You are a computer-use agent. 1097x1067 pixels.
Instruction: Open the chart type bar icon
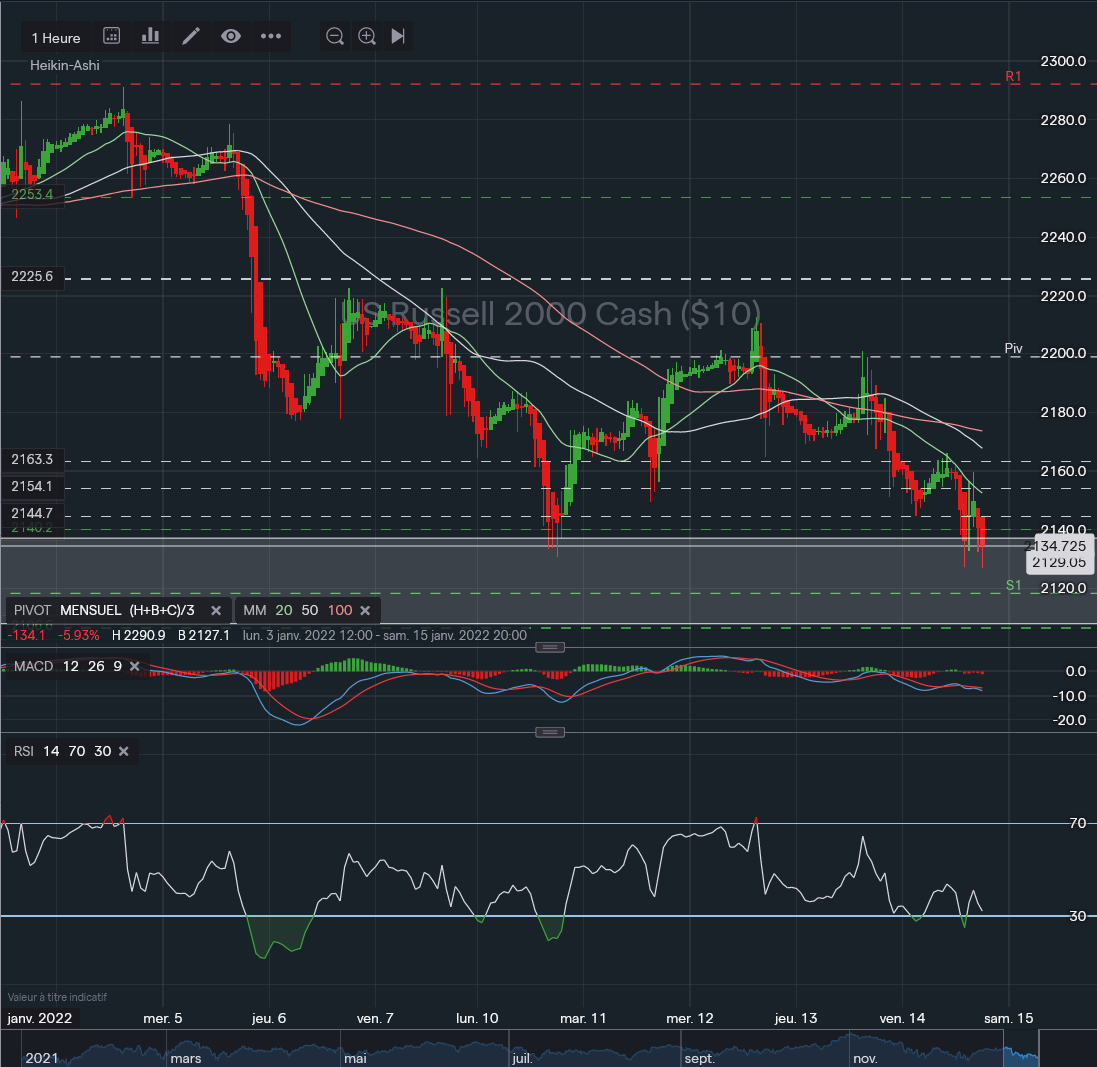pyautogui.click(x=150, y=36)
